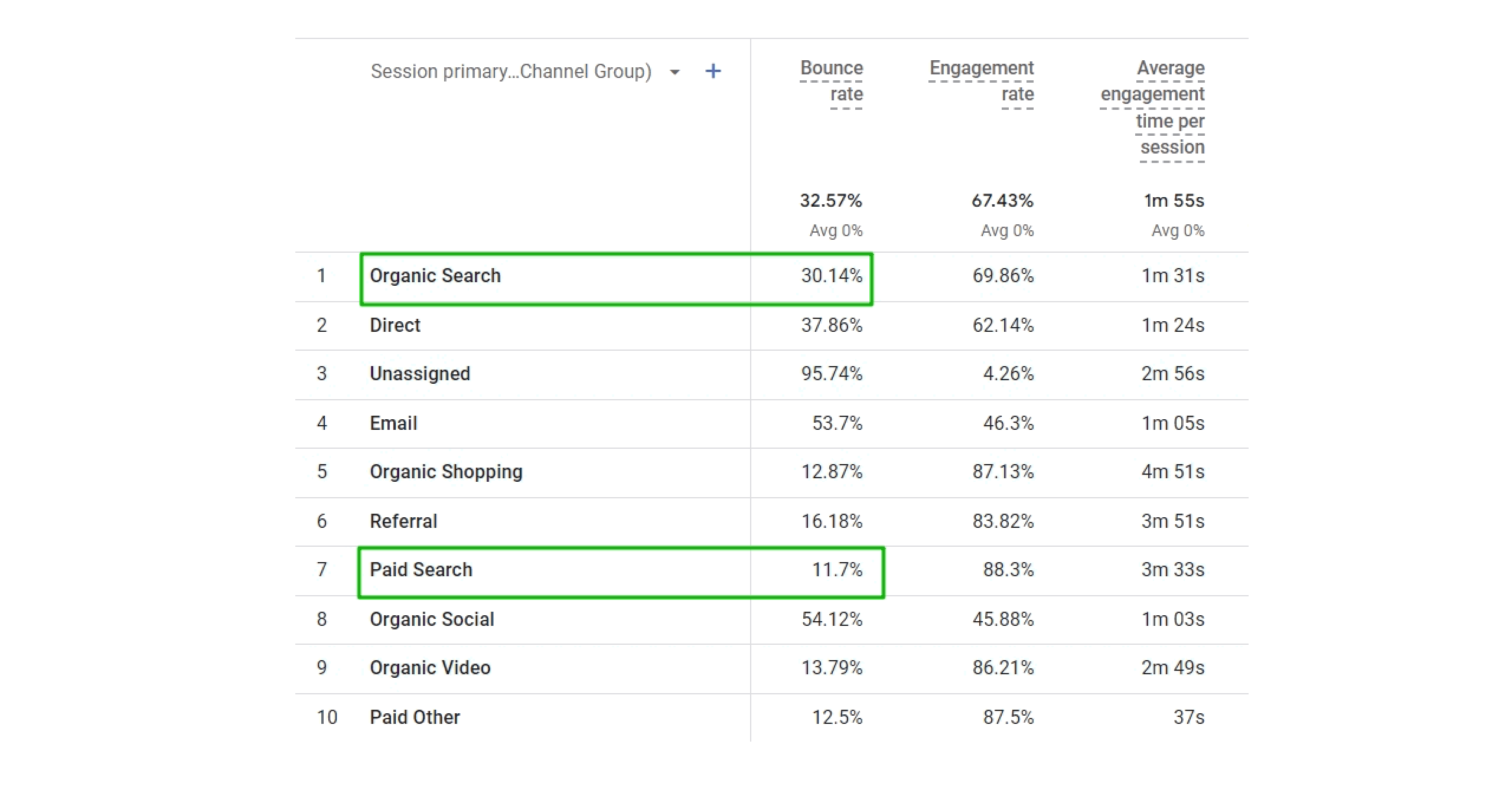
Task: Click the Unassigned channel row
Action: pos(420,374)
